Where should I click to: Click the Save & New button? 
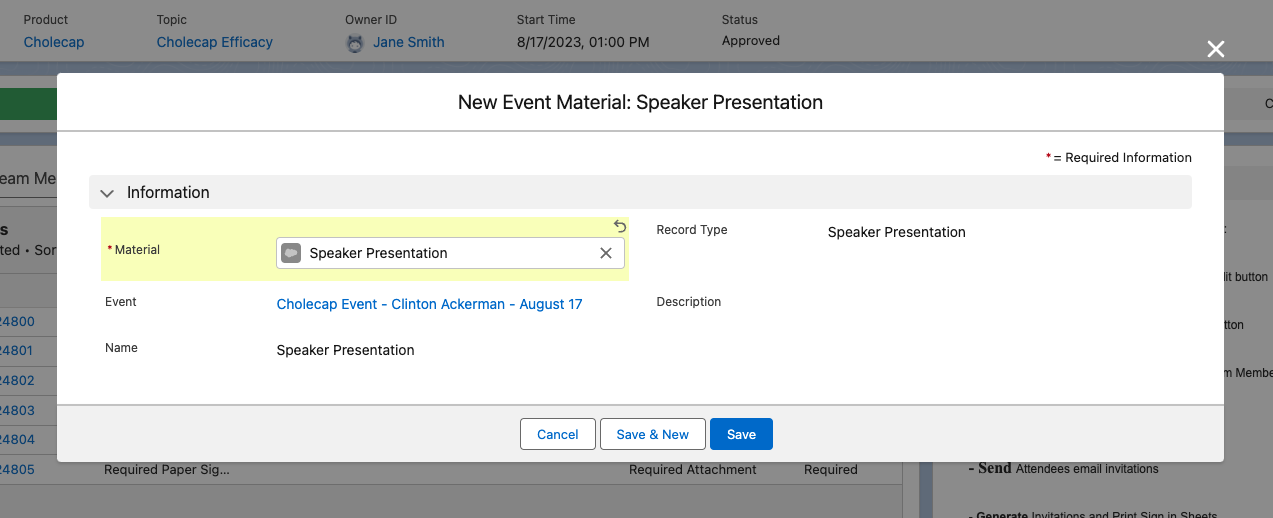coord(652,434)
